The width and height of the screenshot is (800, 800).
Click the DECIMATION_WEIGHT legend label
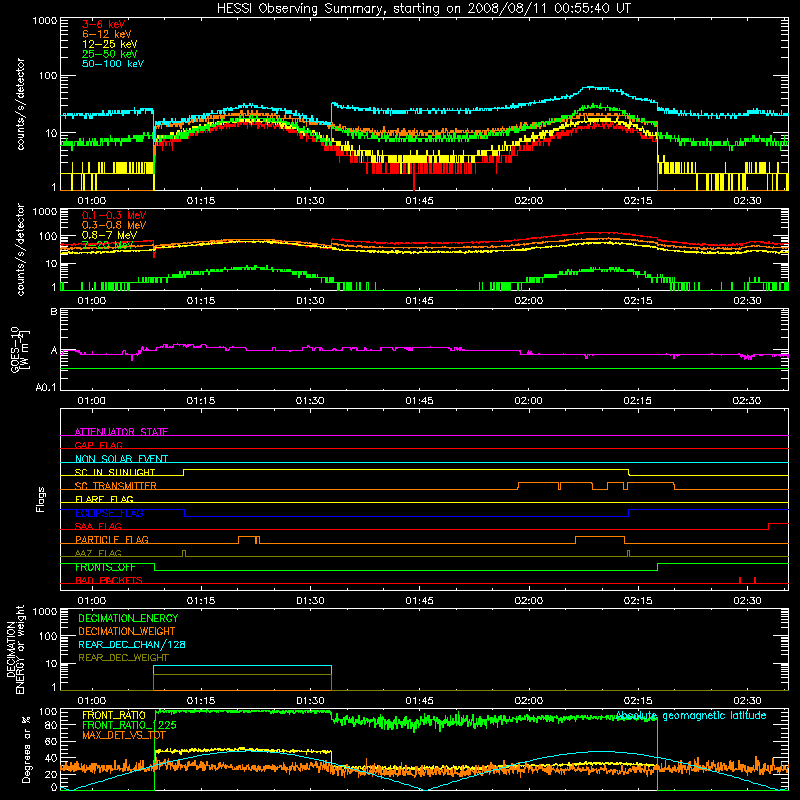point(127,631)
